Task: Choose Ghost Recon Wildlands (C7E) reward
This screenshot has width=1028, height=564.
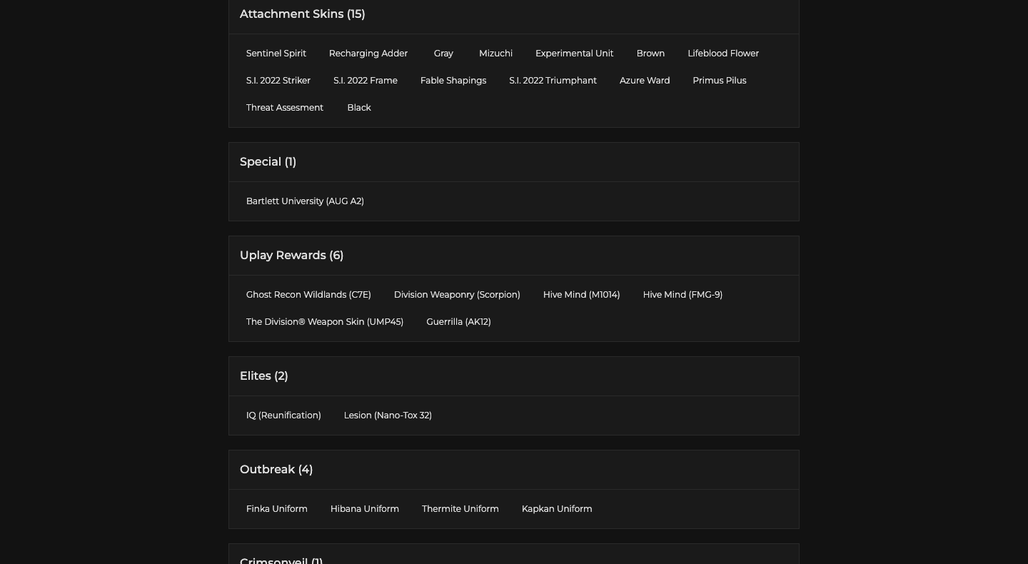Action: (308, 295)
